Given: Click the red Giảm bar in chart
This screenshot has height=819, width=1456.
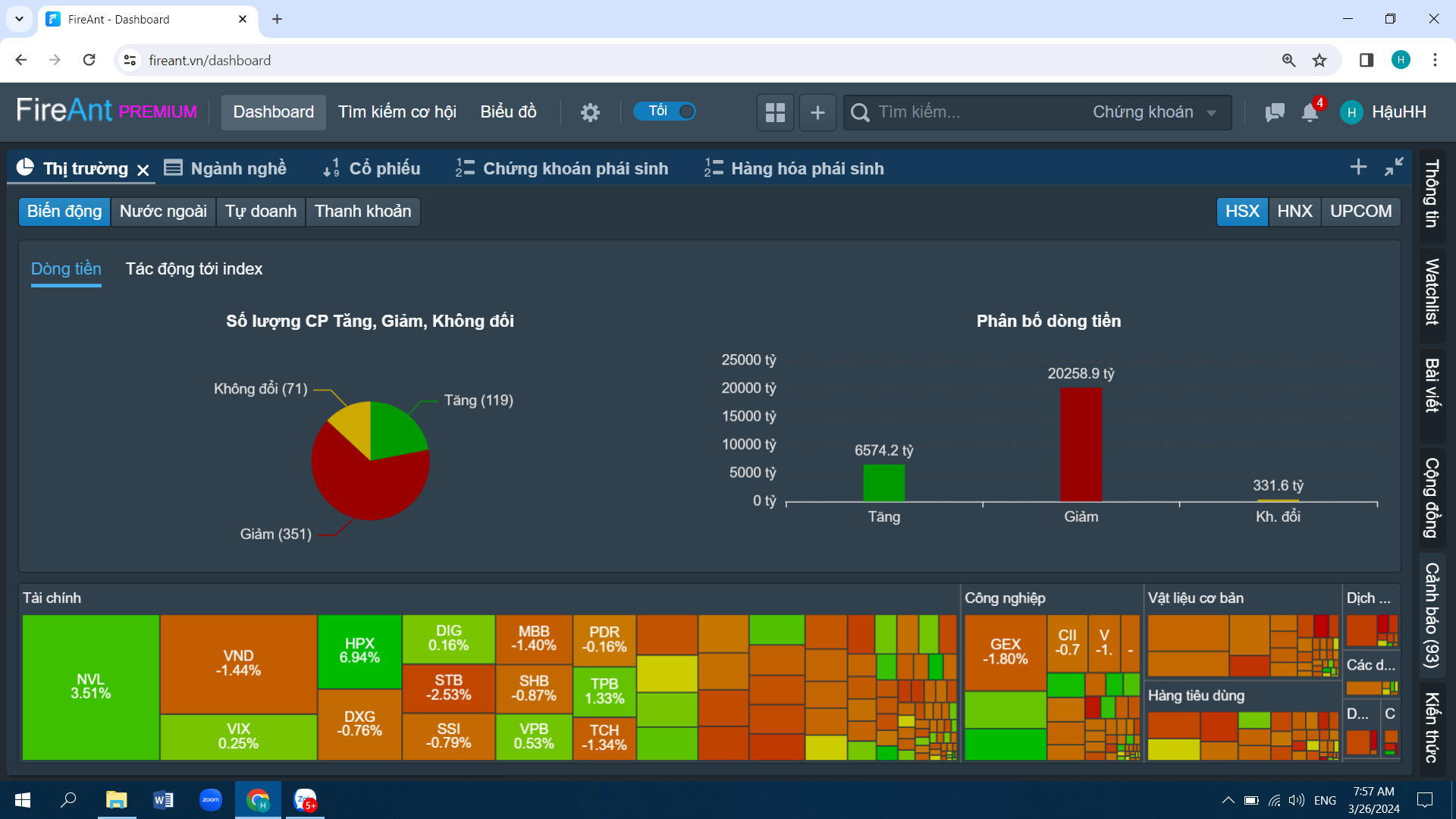Looking at the screenshot, I should [x=1081, y=444].
